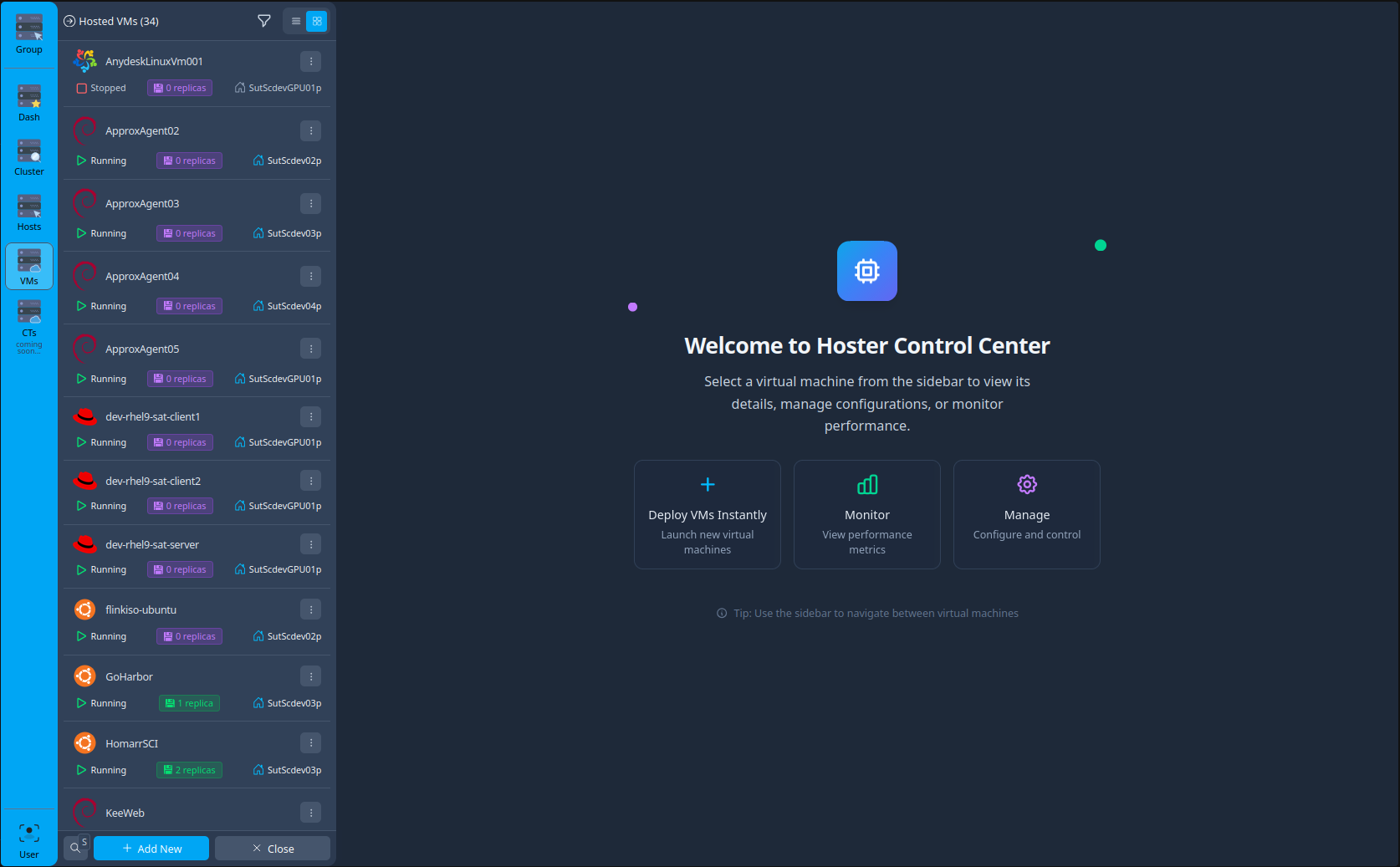Click the 2 replicas badge on HomarrSCI
This screenshot has height=867, width=1400.
pos(189,769)
